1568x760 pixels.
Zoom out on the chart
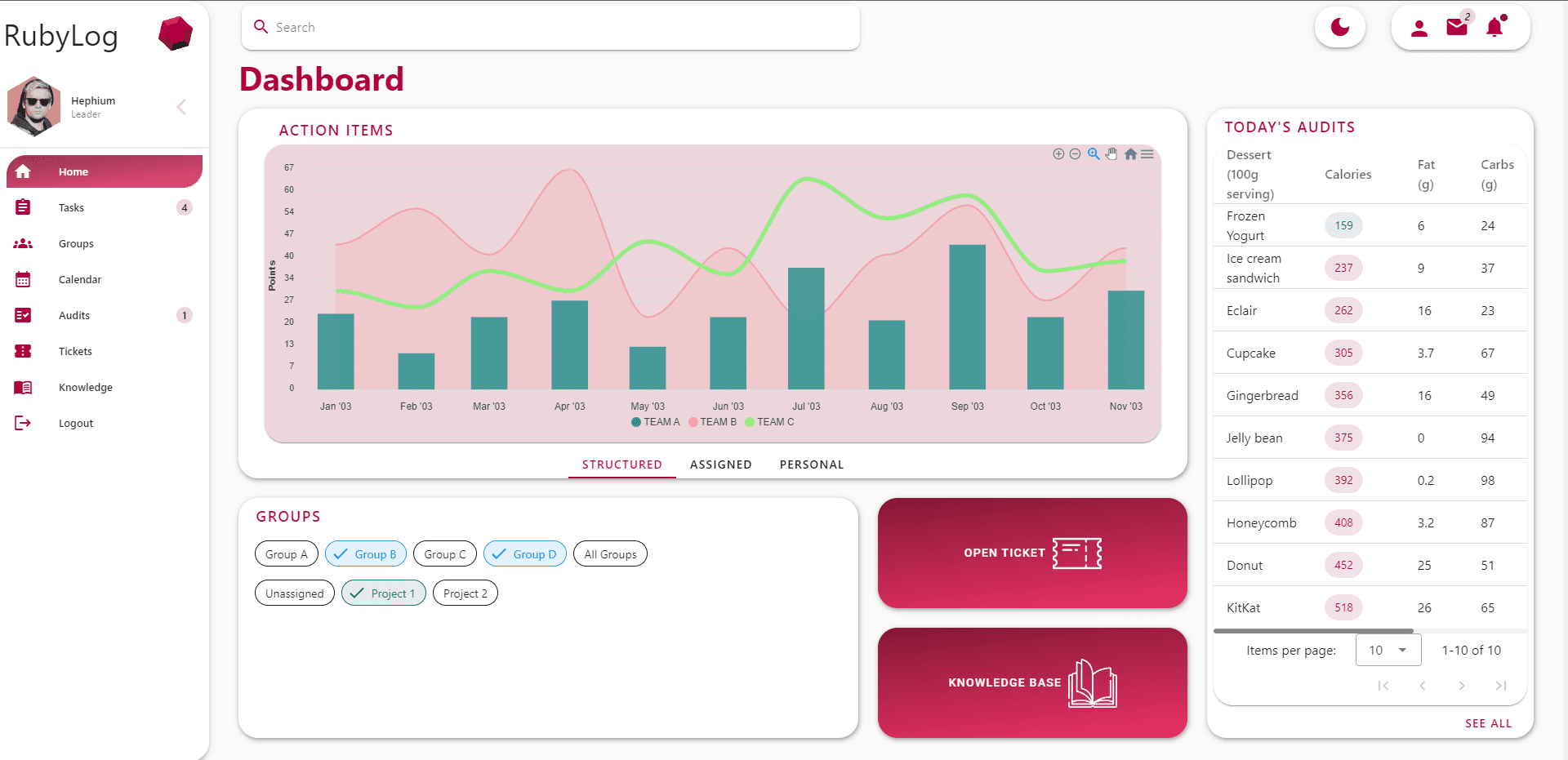1075,153
